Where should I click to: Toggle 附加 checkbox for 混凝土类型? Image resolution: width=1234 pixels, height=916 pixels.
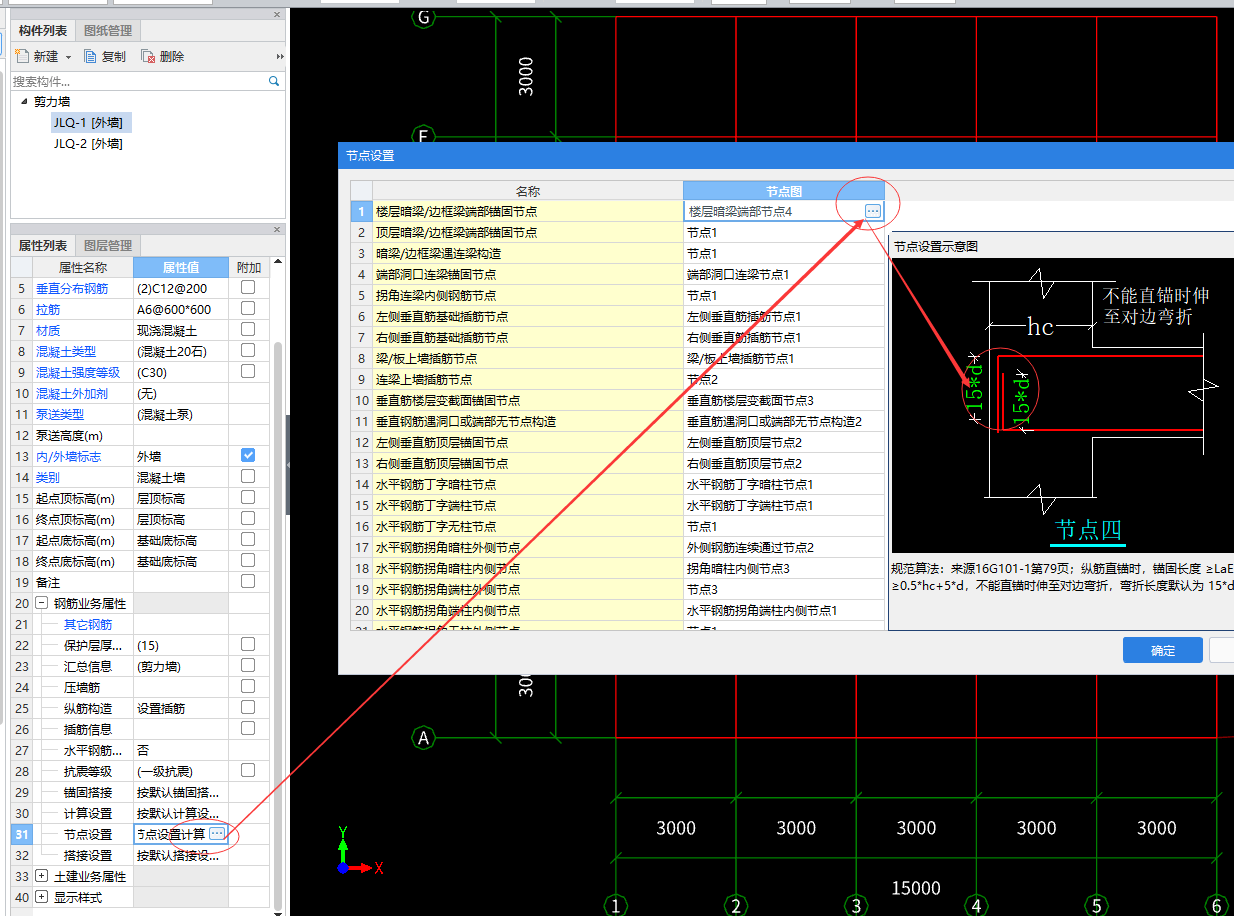248,350
